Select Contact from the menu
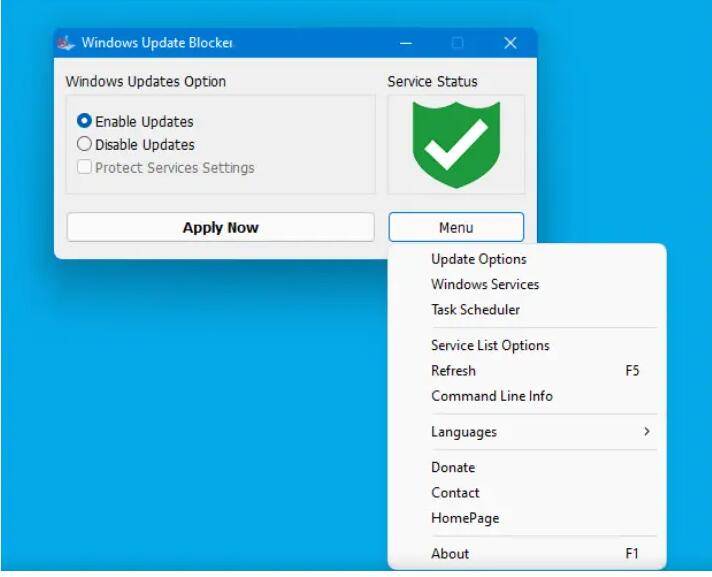 455,493
